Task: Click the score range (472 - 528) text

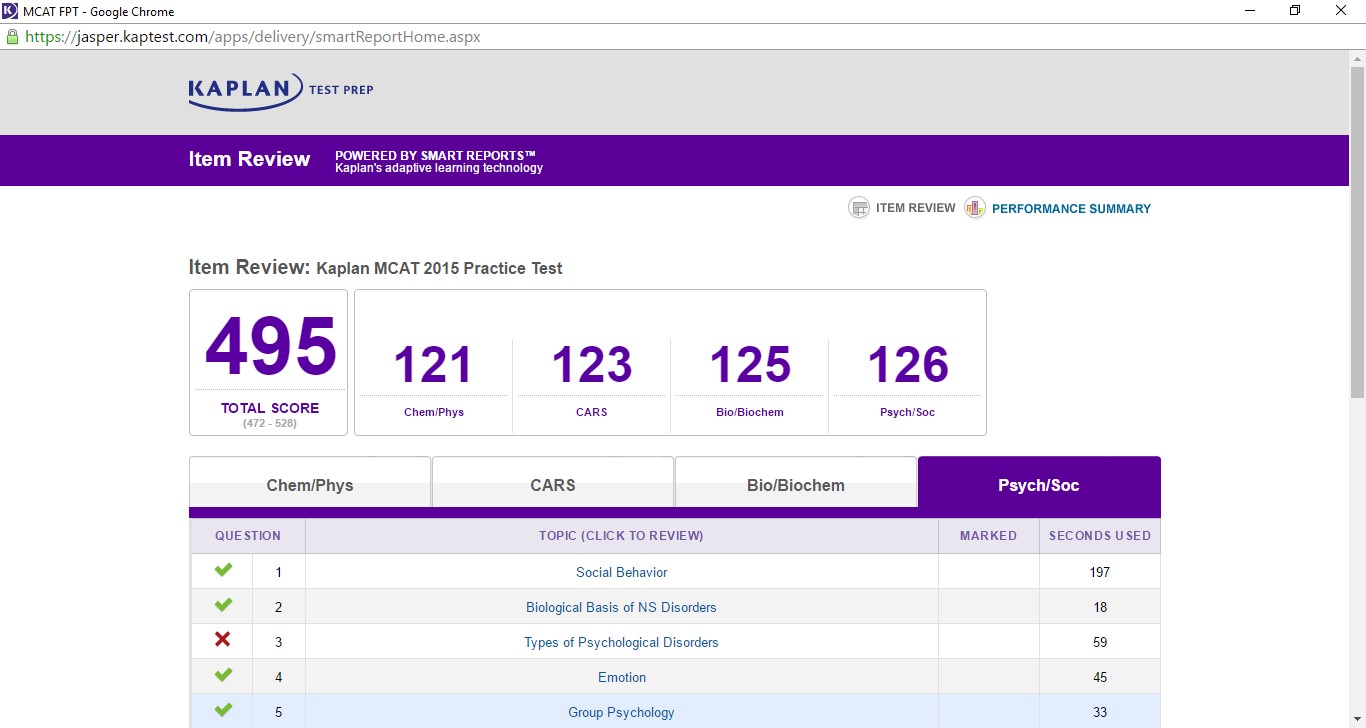Action: tap(270, 423)
